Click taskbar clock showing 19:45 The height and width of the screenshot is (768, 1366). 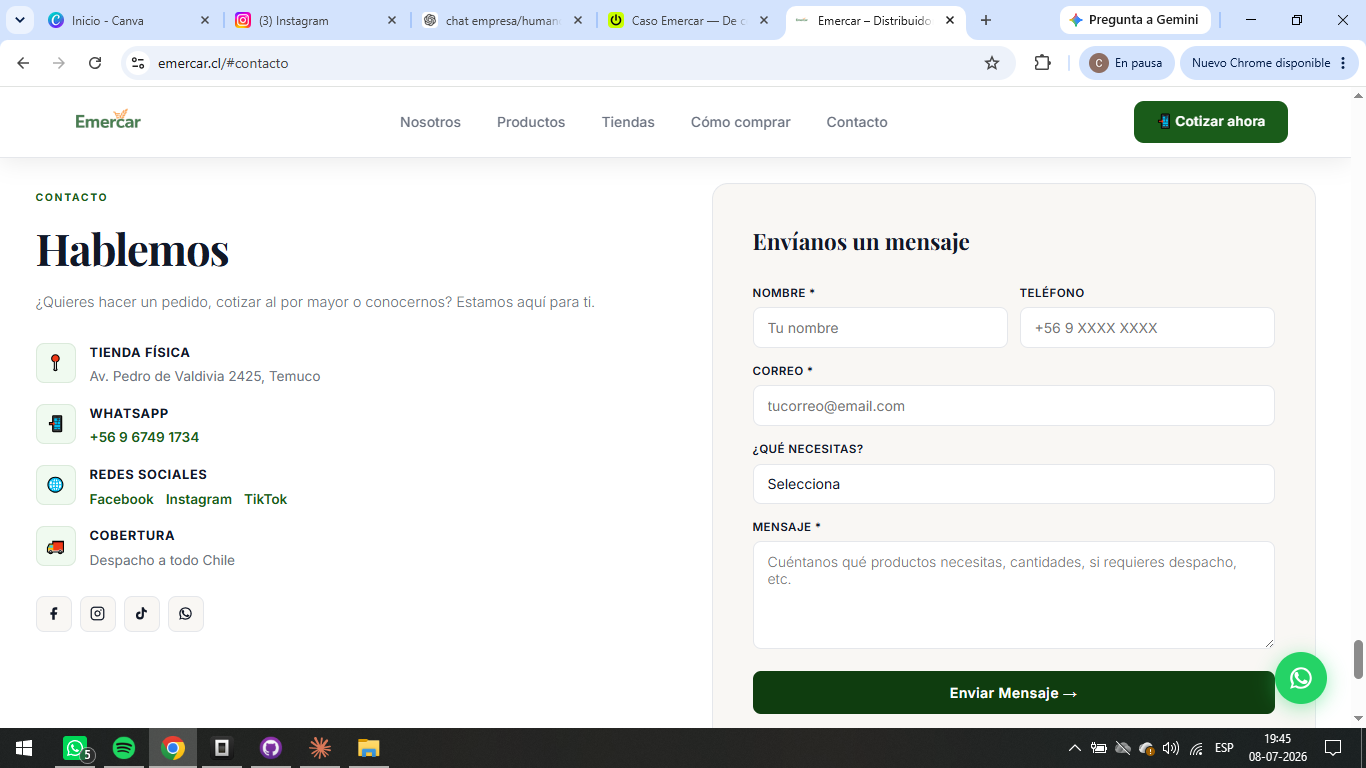point(1278,748)
